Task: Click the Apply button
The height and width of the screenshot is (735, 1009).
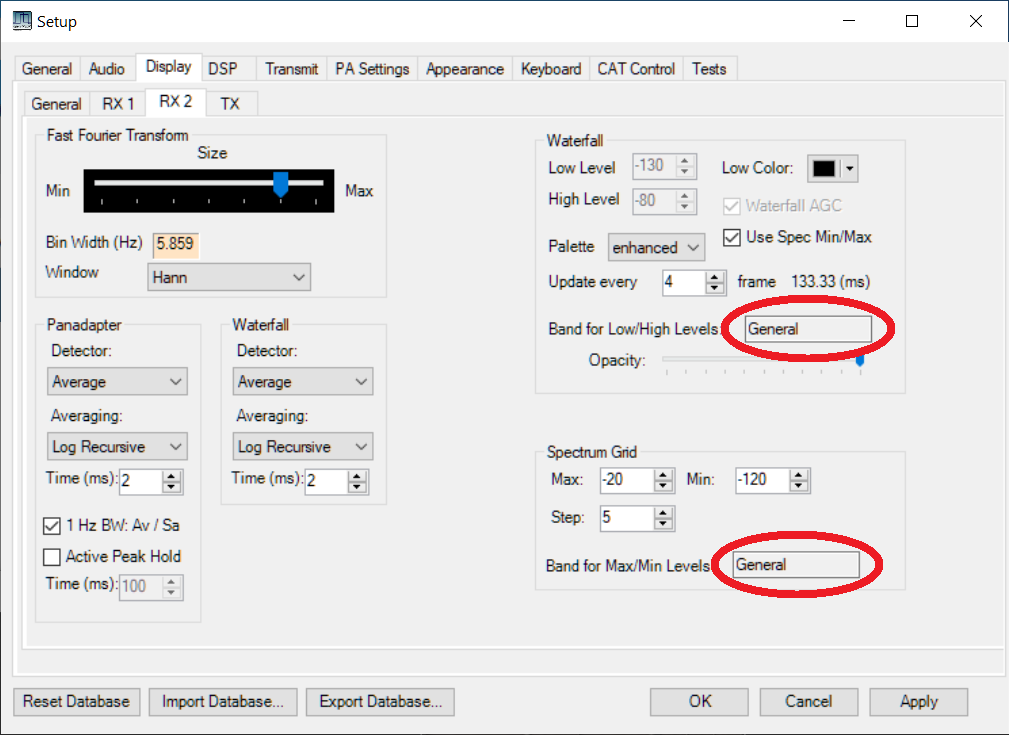Action: tap(918, 702)
